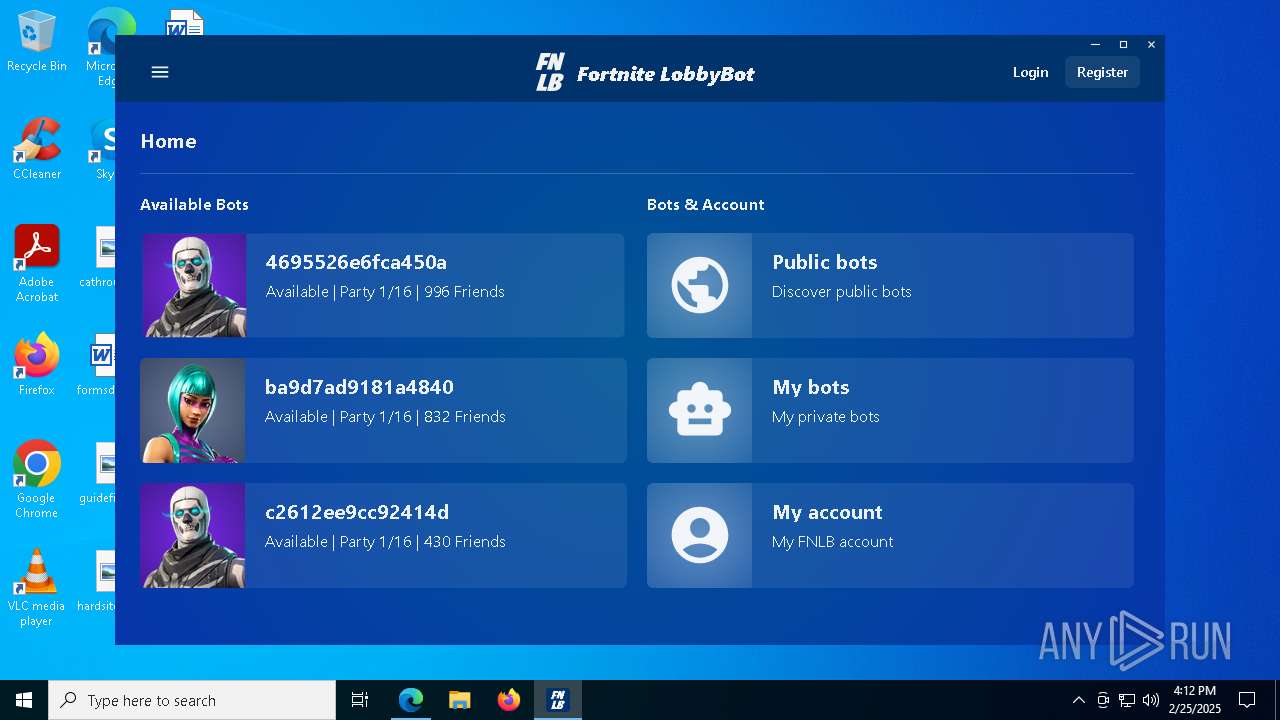
Task: Click 'Discover public bots' text
Action: tap(842, 292)
